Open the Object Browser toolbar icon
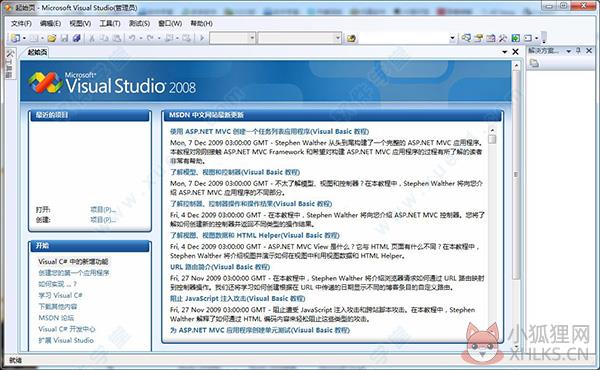This screenshot has height=370, width=600. tap(491, 38)
